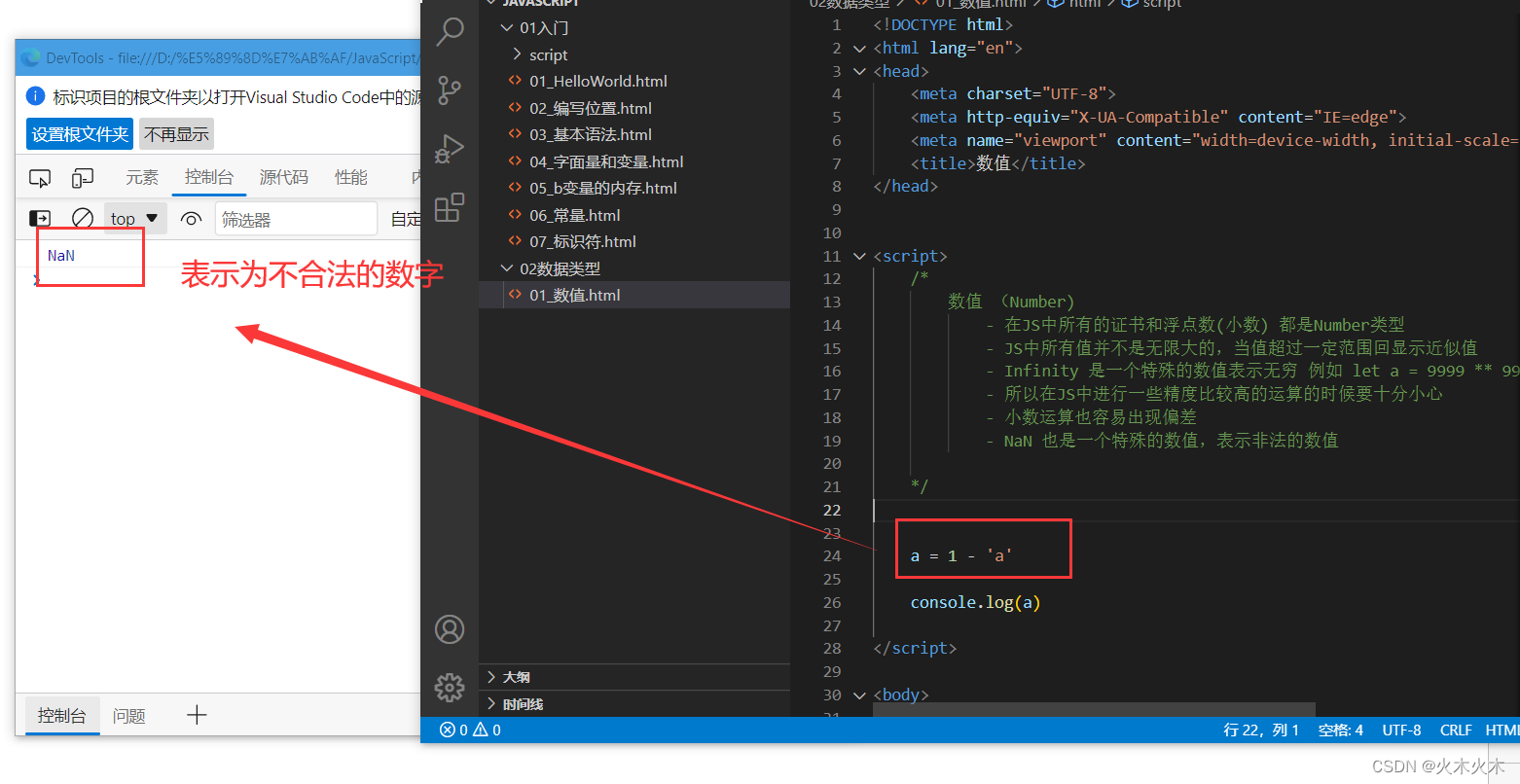Fold the head tag on line 3
The image size is (1520, 784).
859,71
